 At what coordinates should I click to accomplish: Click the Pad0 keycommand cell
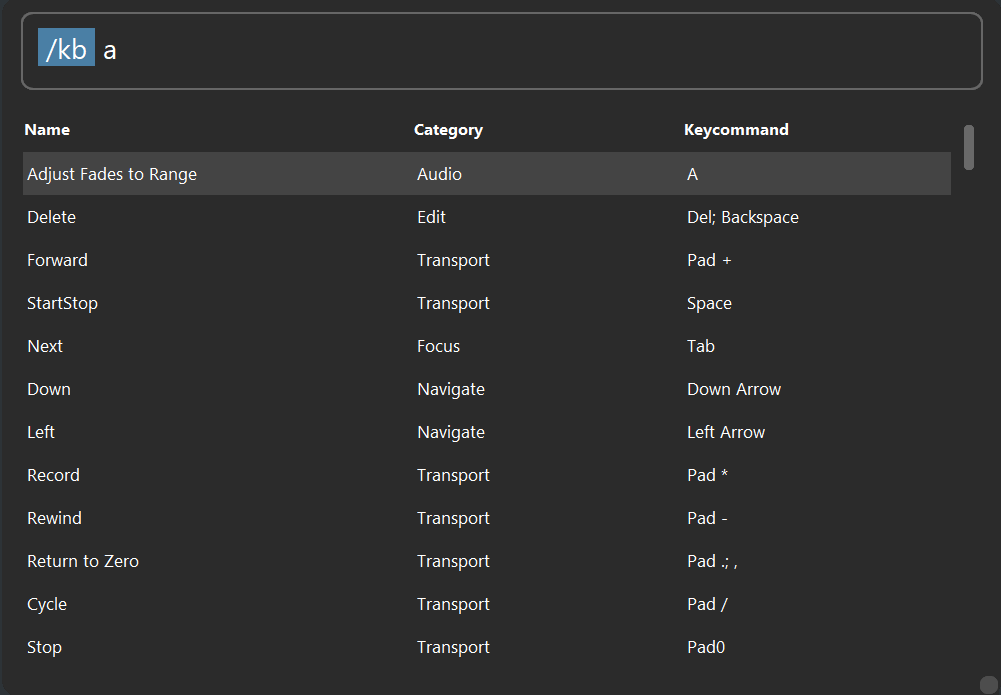[x=706, y=647]
